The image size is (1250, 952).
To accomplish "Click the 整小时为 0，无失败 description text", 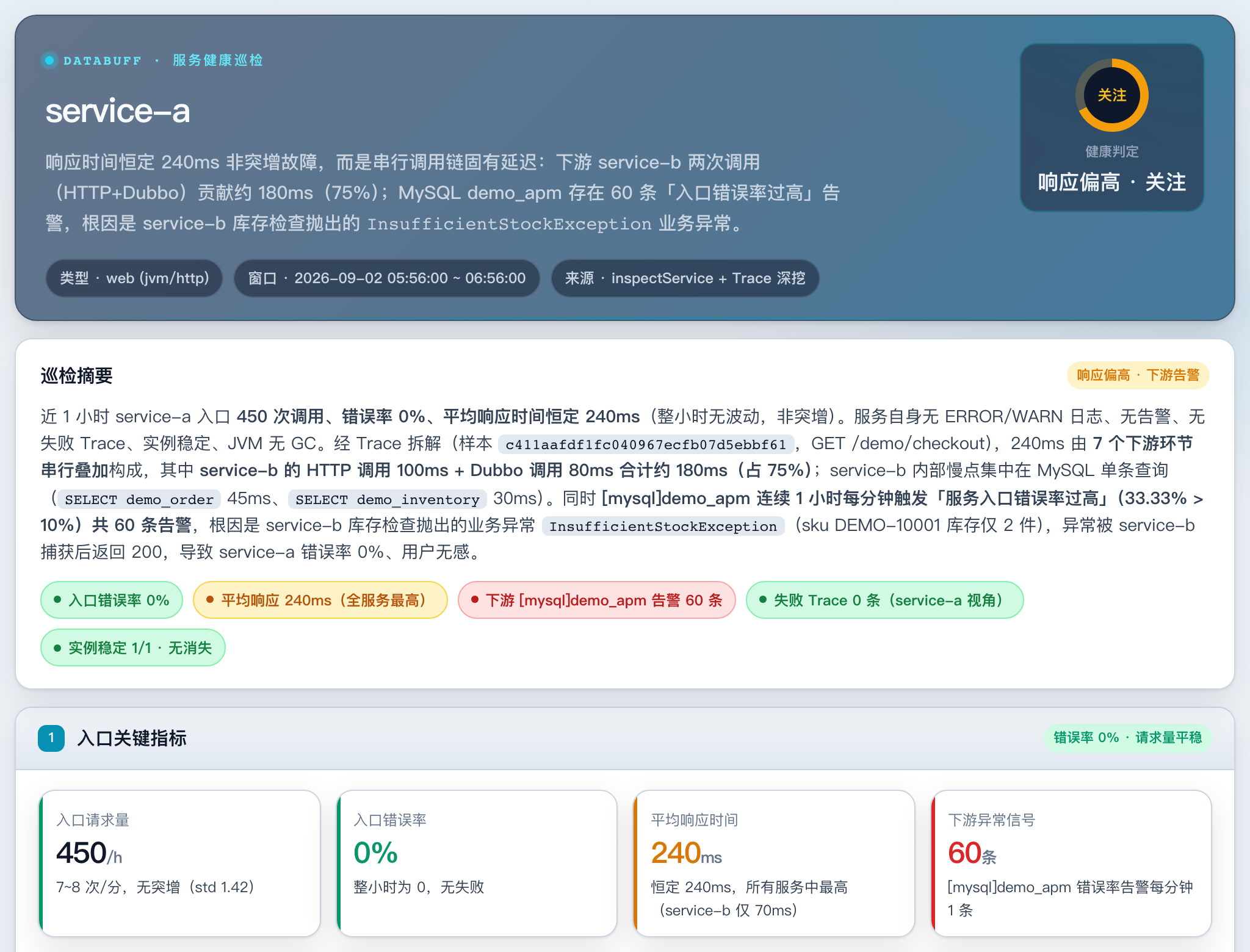I will (419, 887).
